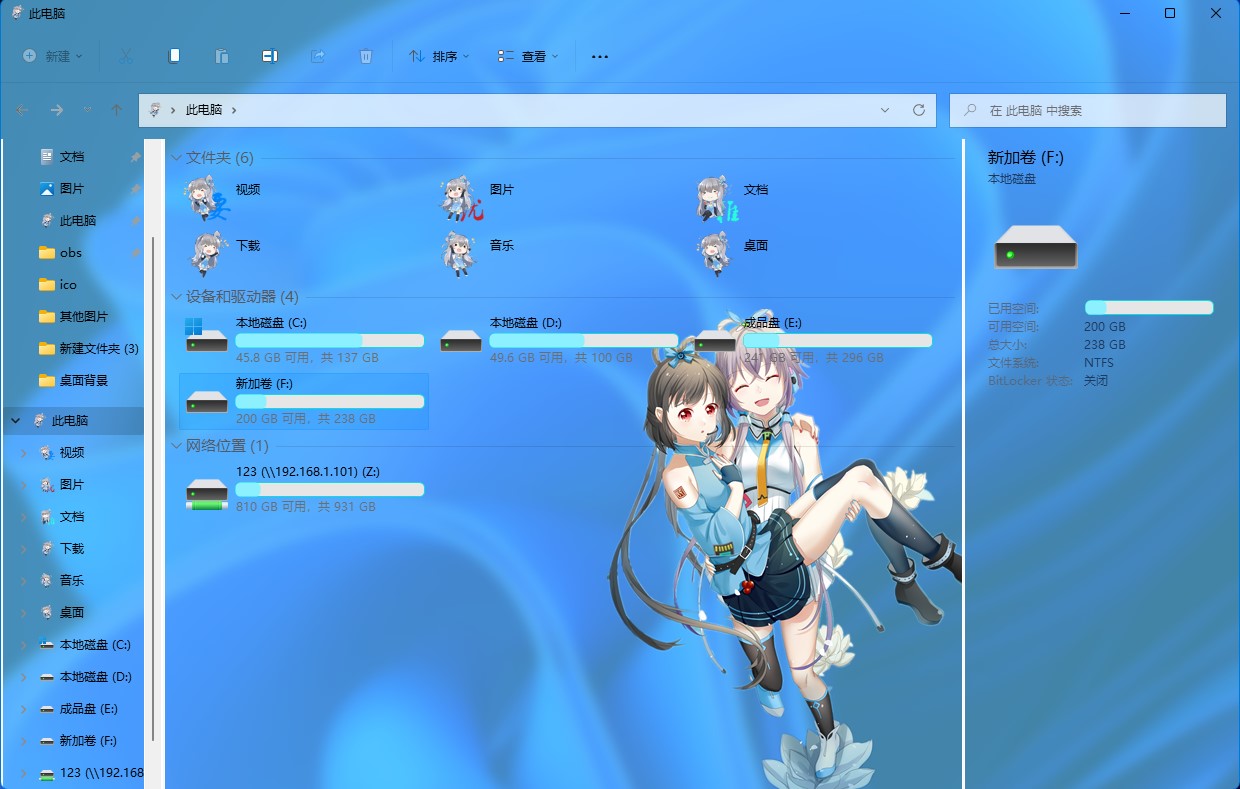
Task: Click the Delete trash can icon
Action: [366, 56]
